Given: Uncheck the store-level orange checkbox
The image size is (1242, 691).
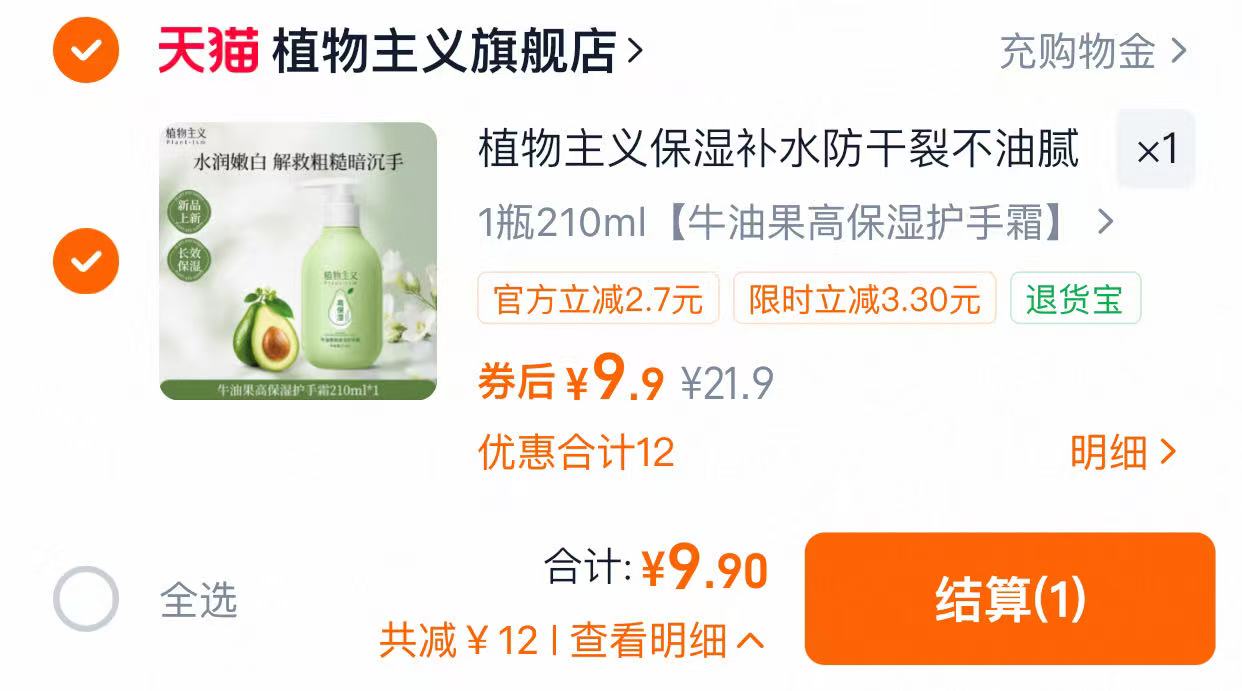Looking at the screenshot, I should pyautogui.click(x=86, y=50).
